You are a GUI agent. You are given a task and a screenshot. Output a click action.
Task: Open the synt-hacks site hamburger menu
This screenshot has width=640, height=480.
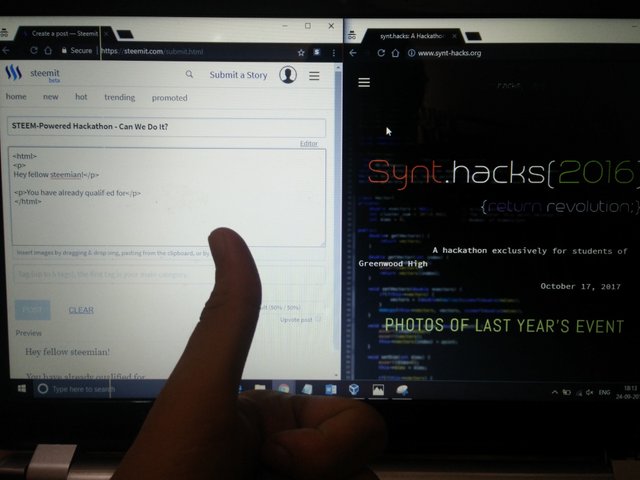click(x=364, y=82)
